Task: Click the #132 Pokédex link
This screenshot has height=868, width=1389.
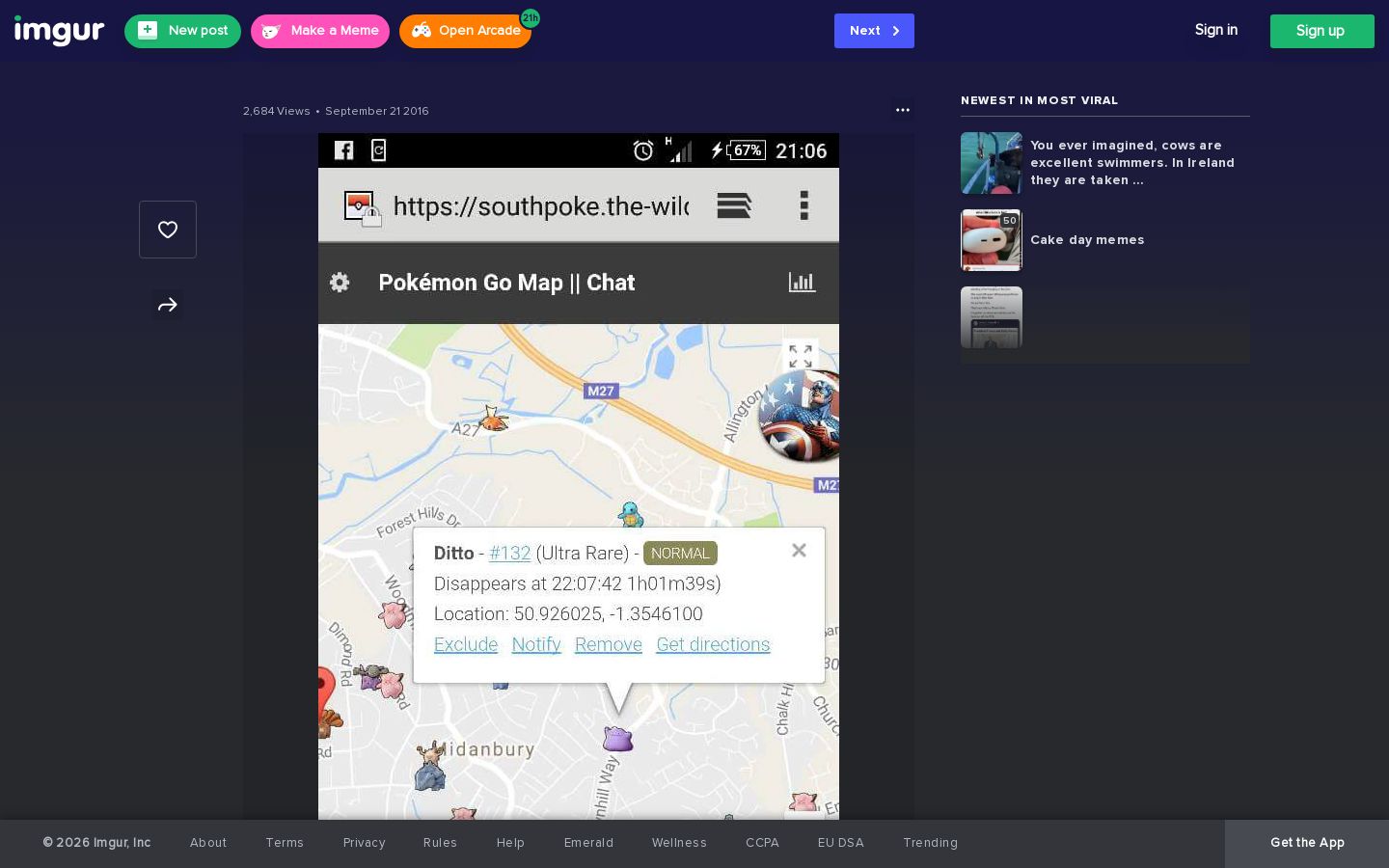Action: point(509,554)
